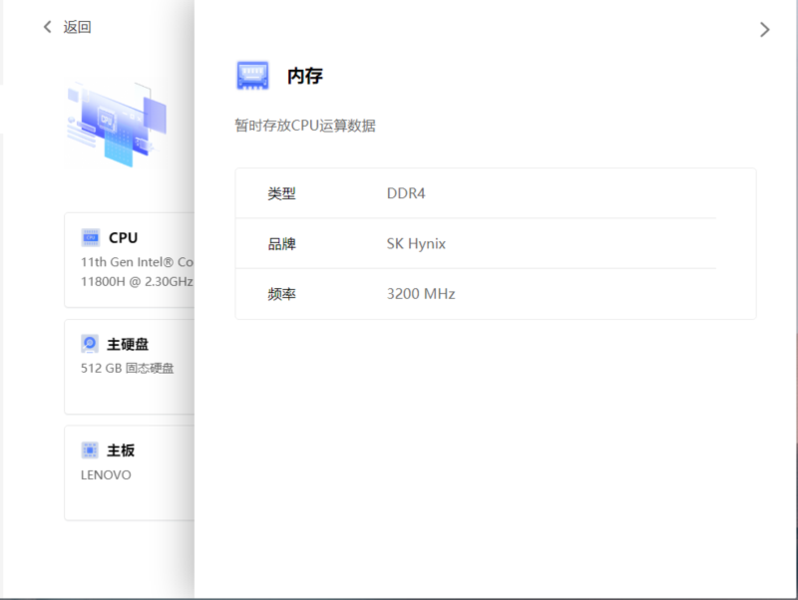Click the 主板 motherboard icon

(x=90, y=450)
